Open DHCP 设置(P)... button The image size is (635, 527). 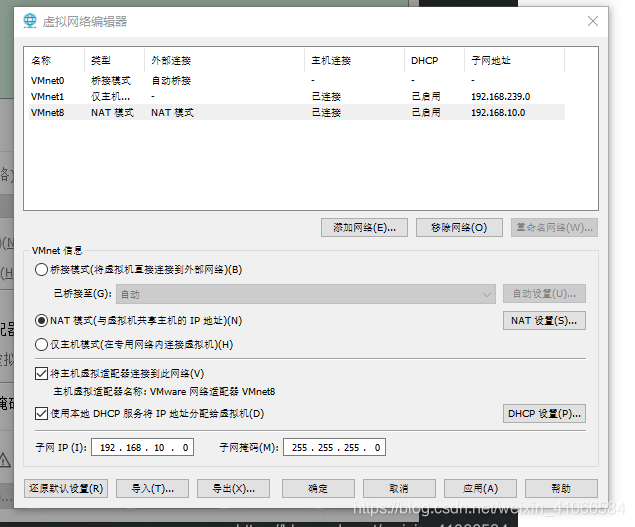pos(544,414)
